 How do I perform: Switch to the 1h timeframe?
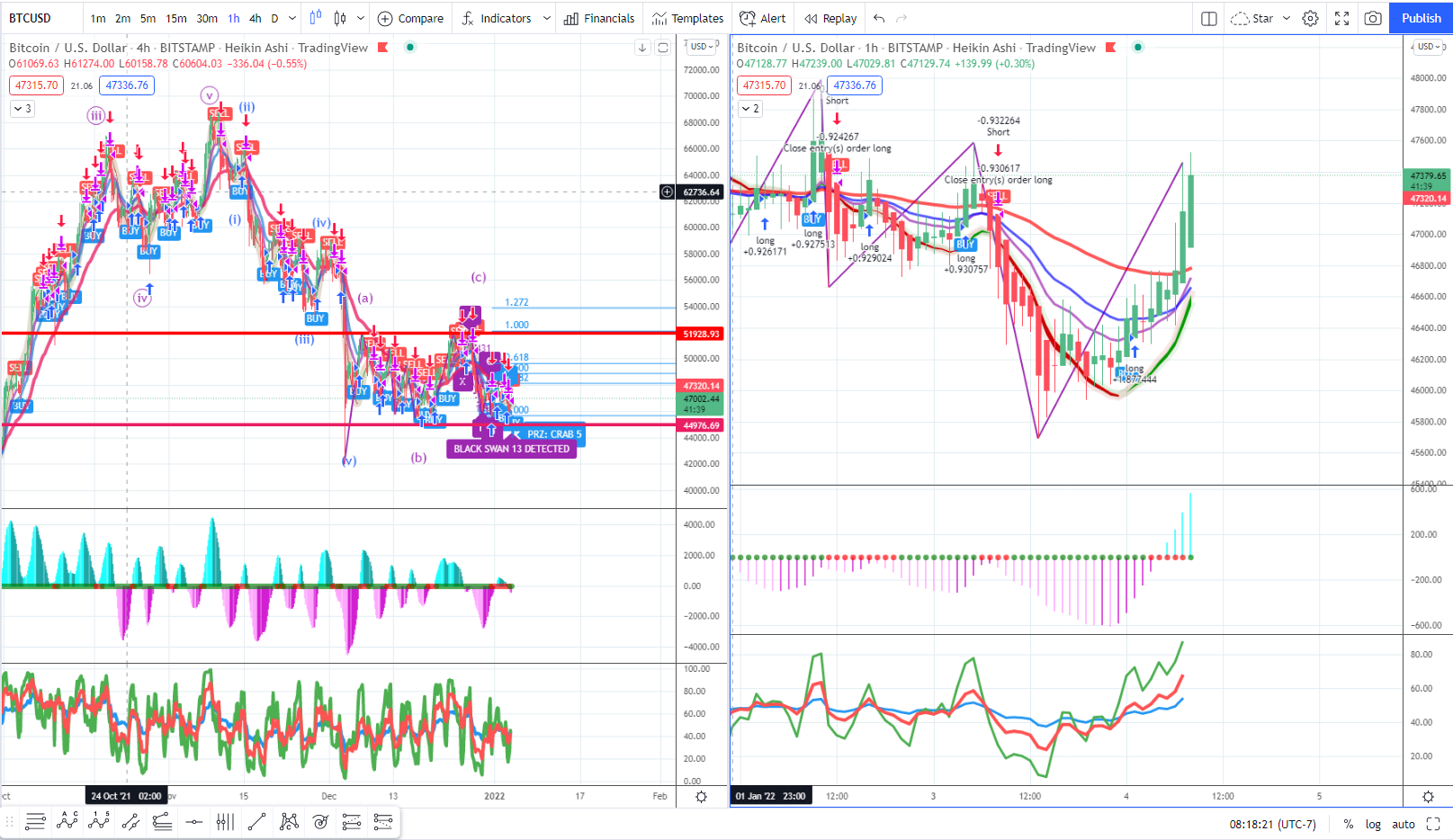[234, 18]
